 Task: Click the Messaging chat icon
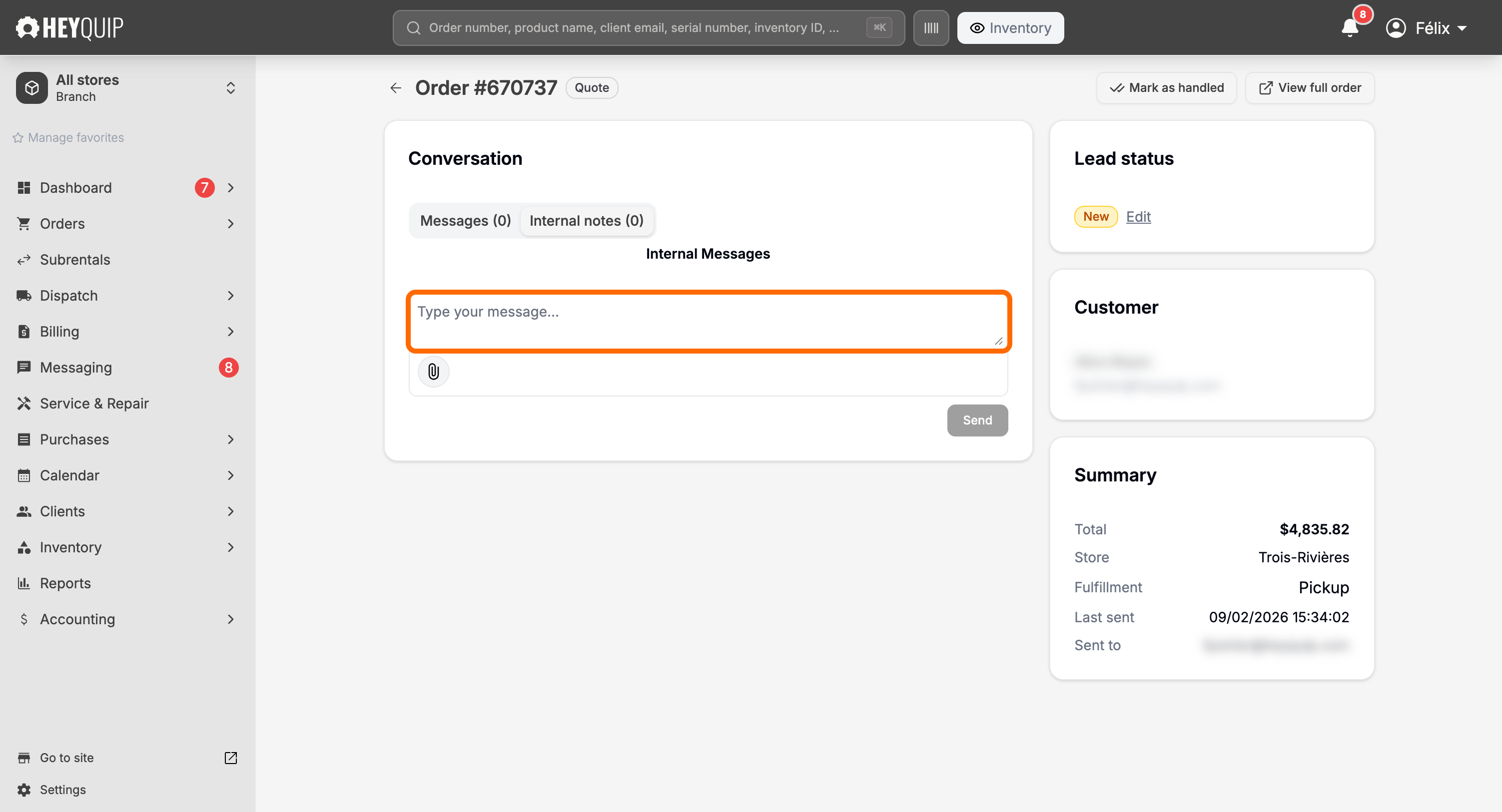click(x=23, y=367)
